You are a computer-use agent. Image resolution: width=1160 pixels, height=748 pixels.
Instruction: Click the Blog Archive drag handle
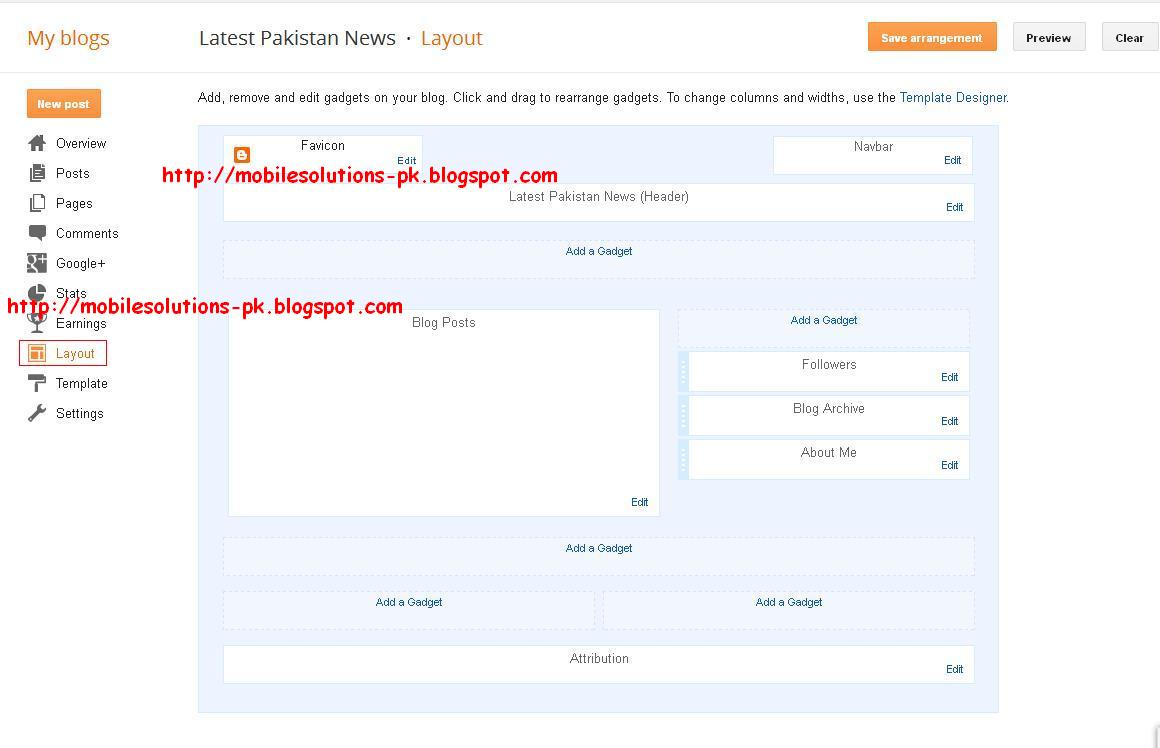[683, 415]
